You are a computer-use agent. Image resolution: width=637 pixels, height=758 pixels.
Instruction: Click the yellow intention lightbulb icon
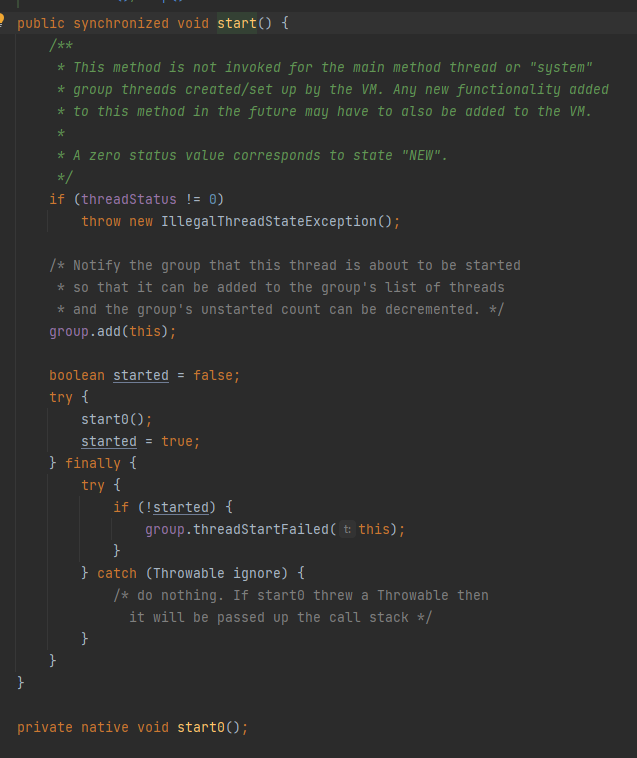click(x=1, y=21)
